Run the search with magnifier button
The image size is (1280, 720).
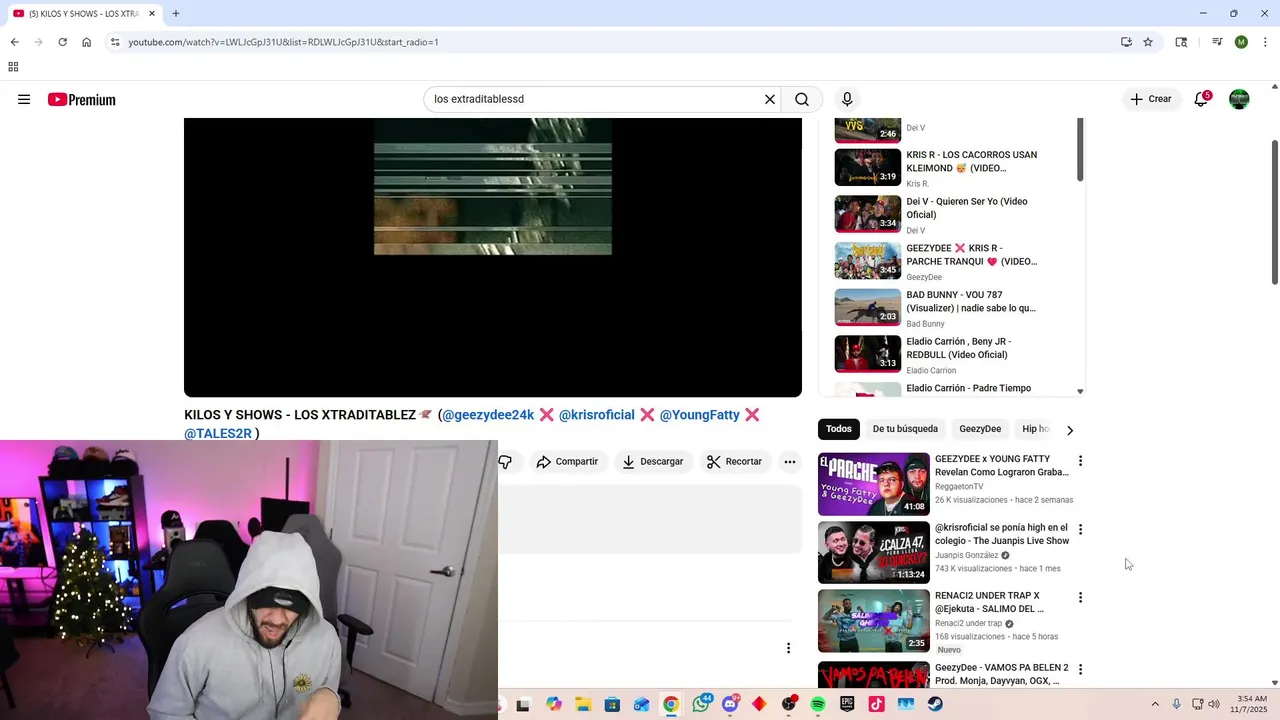[x=802, y=99]
